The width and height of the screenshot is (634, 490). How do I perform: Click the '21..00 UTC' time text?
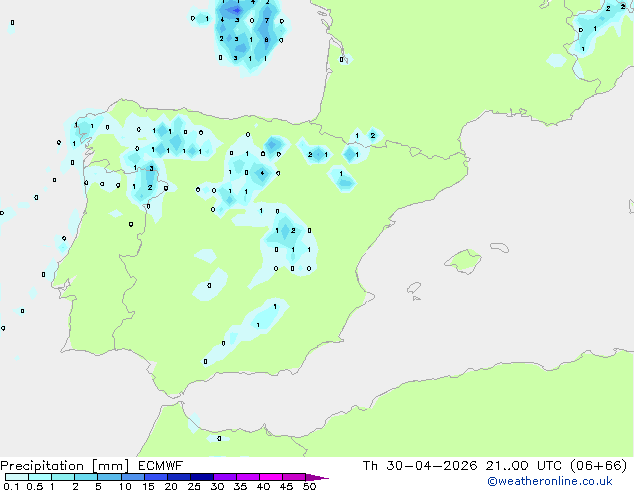pyautogui.click(x=524, y=466)
